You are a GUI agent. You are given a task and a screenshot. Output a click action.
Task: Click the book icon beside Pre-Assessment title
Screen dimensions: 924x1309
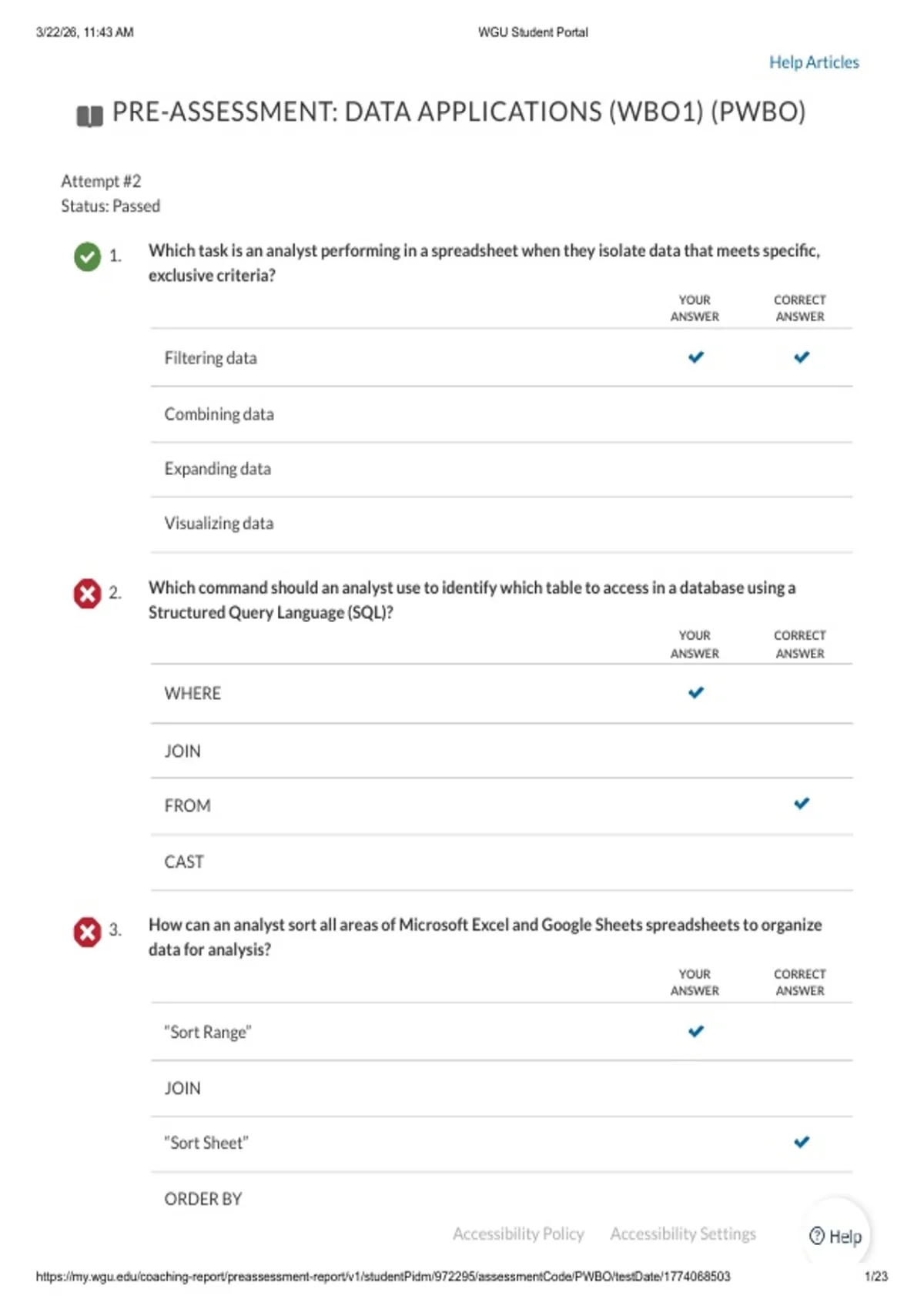[89, 116]
